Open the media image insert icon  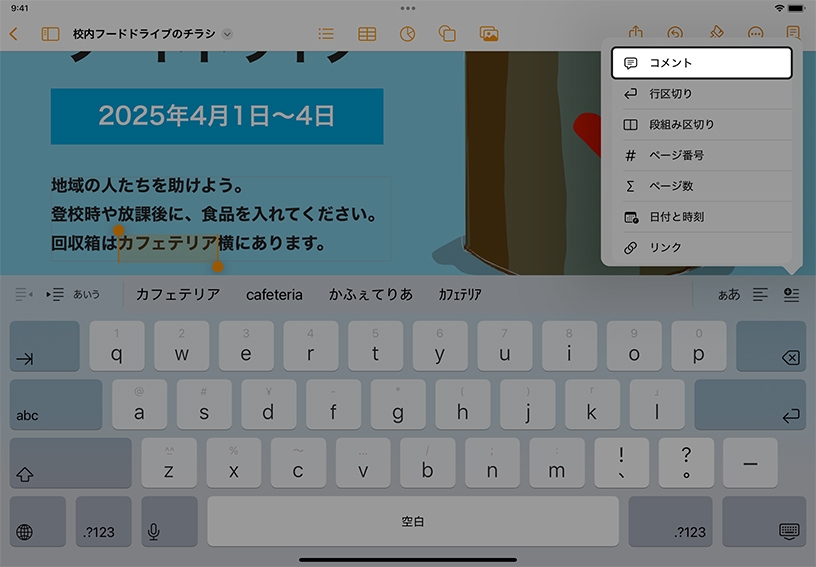coord(489,34)
